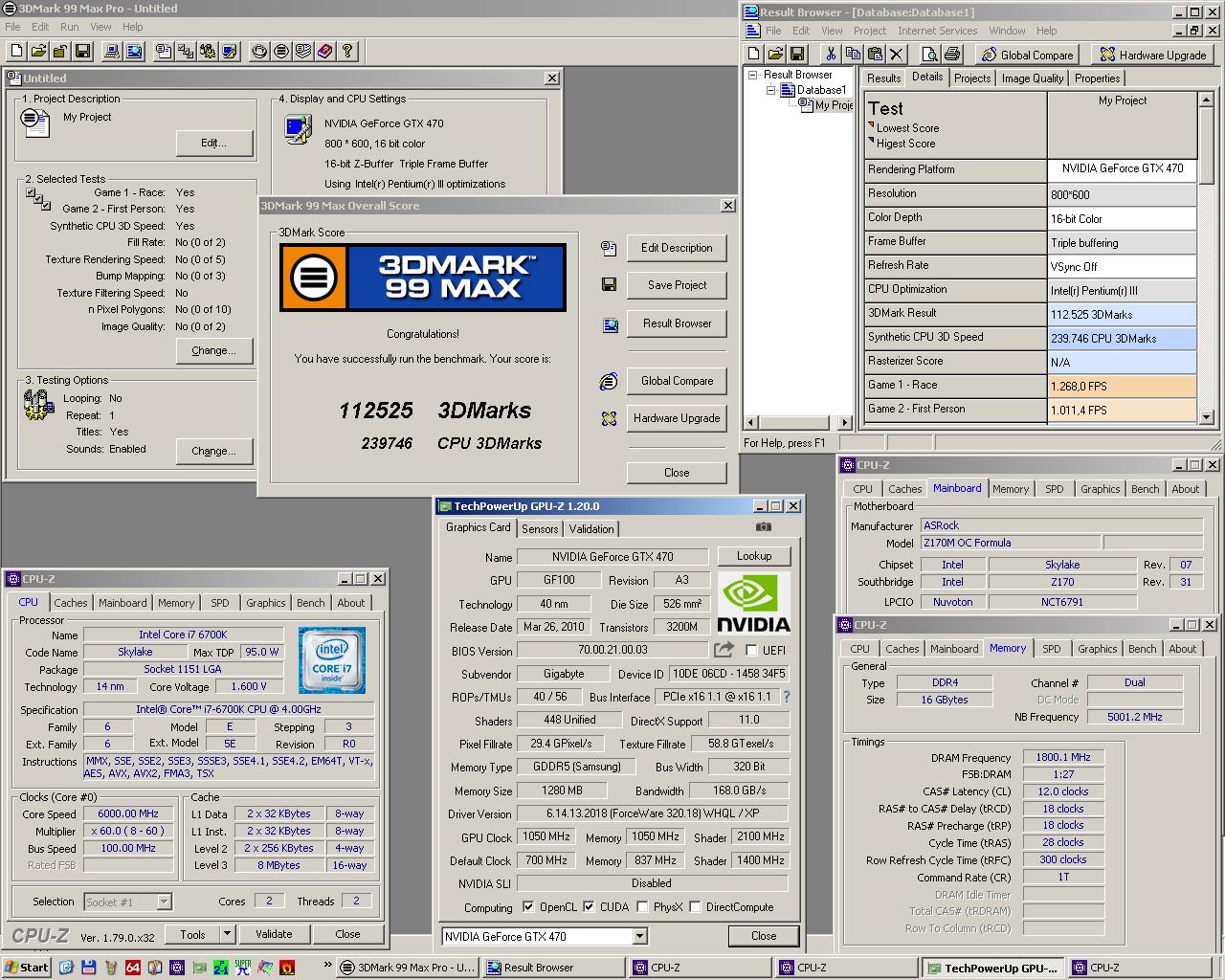The height and width of the screenshot is (980, 1225).
Task: Click the Paste clipboard icon in Result Browser
Action: 875,55
